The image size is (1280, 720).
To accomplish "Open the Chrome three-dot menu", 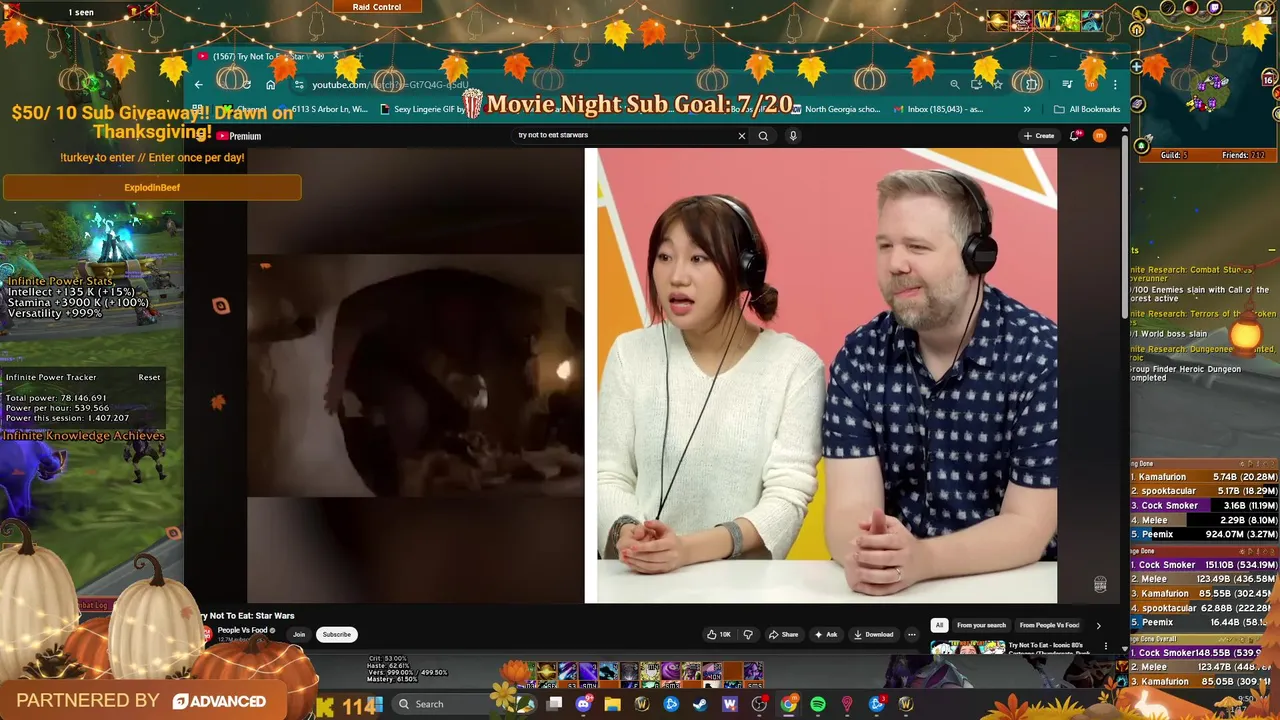I will coord(1115,85).
